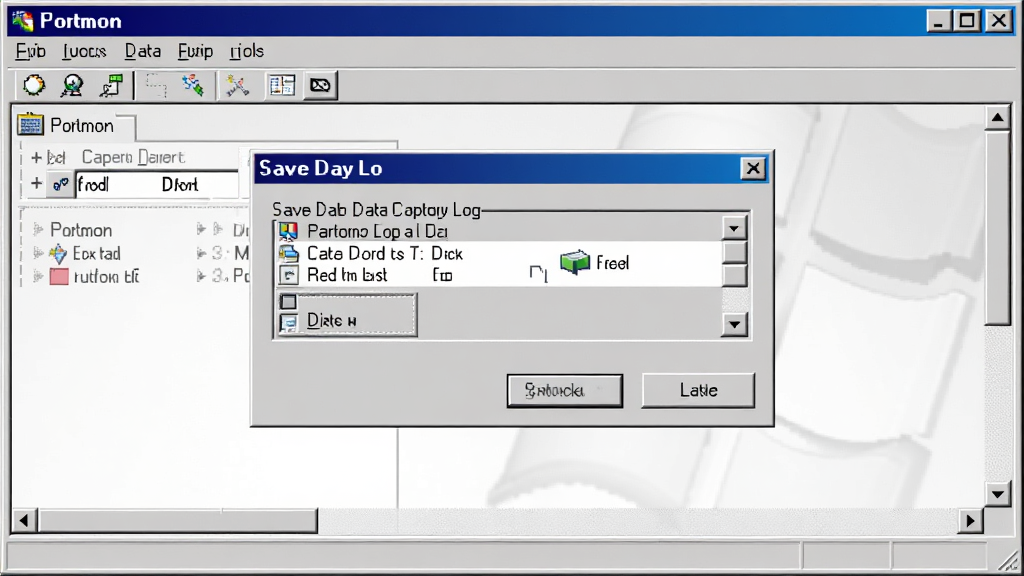Click the Capern Darert column text
The width and height of the screenshot is (1024, 576).
click(133, 157)
